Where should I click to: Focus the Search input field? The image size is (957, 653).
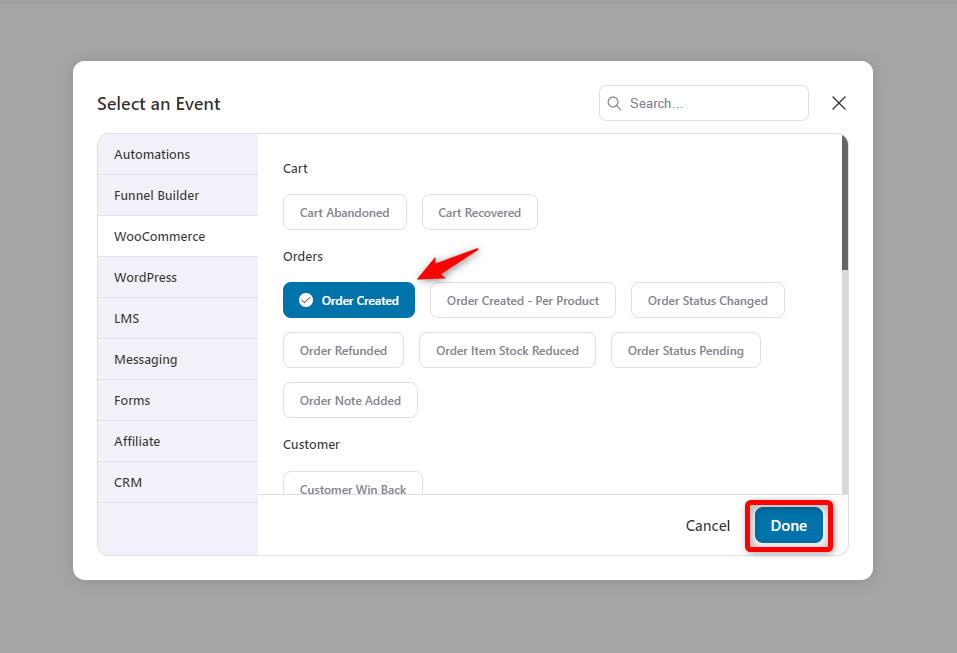704,103
